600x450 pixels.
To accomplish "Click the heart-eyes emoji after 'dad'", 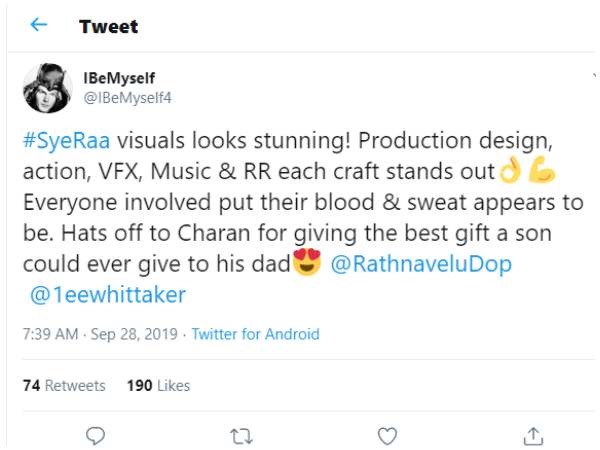I will pyautogui.click(x=307, y=262).
